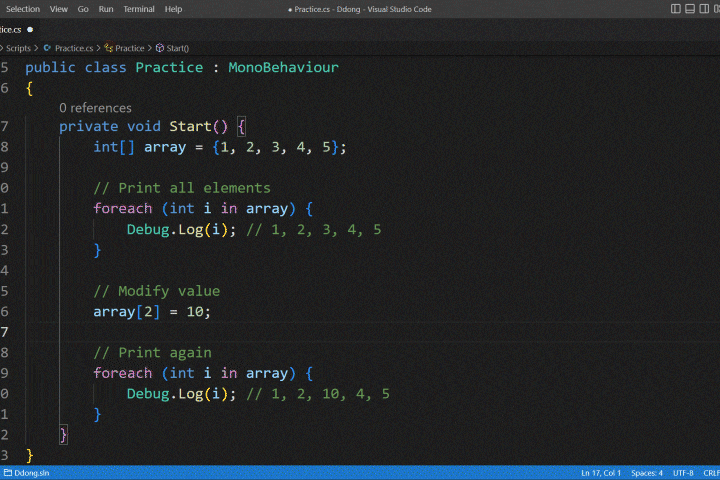720x480 pixels.
Task: Click the 'Start()' method name in the code
Action: pos(198,126)
